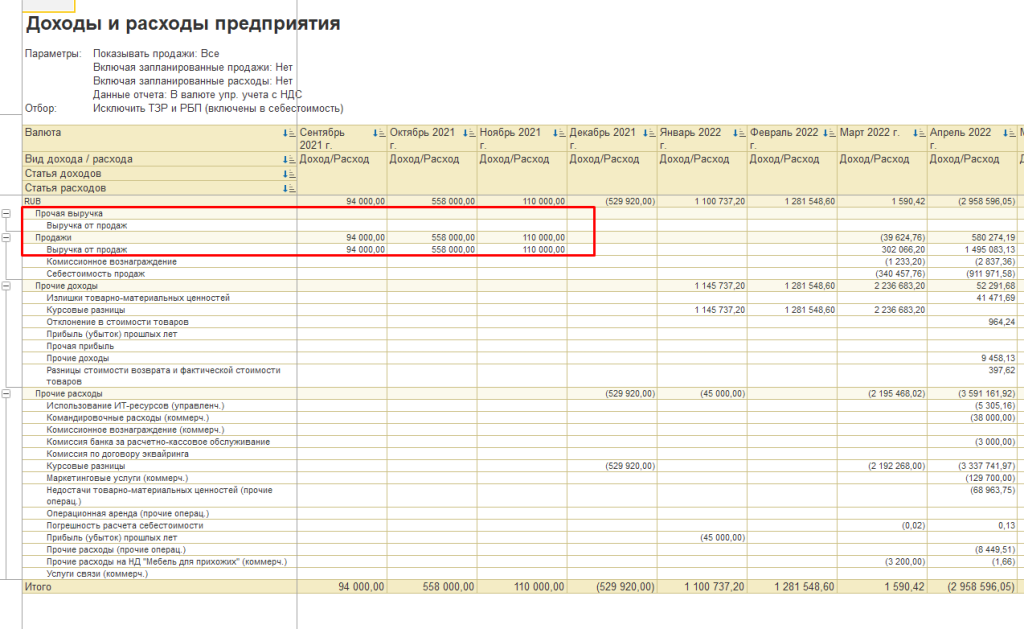Click the value (2 192 268,00)
The image size is (1024, 629).
897,466
